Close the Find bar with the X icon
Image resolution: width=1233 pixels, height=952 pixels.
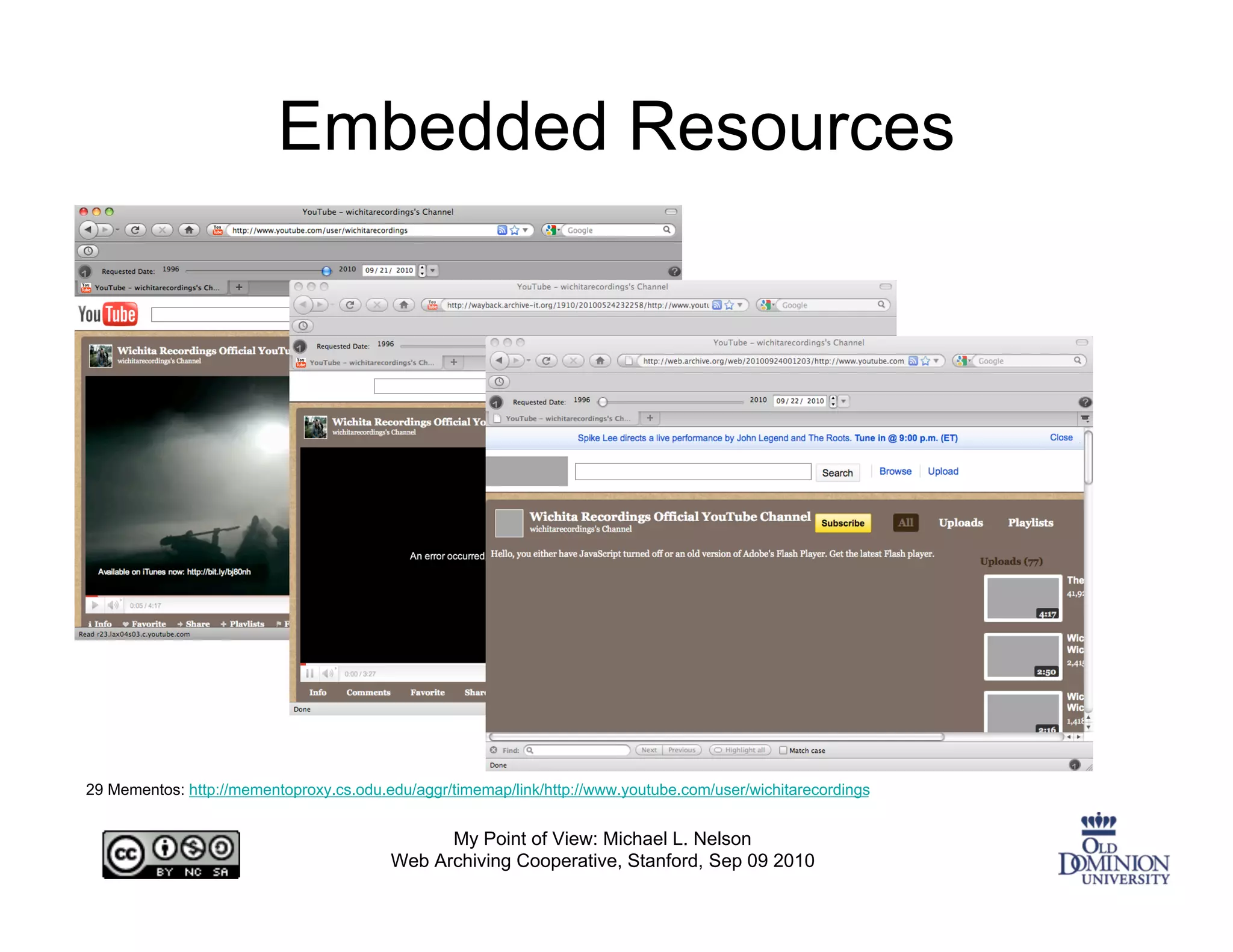pyautogui.click(x=494, y=750)
